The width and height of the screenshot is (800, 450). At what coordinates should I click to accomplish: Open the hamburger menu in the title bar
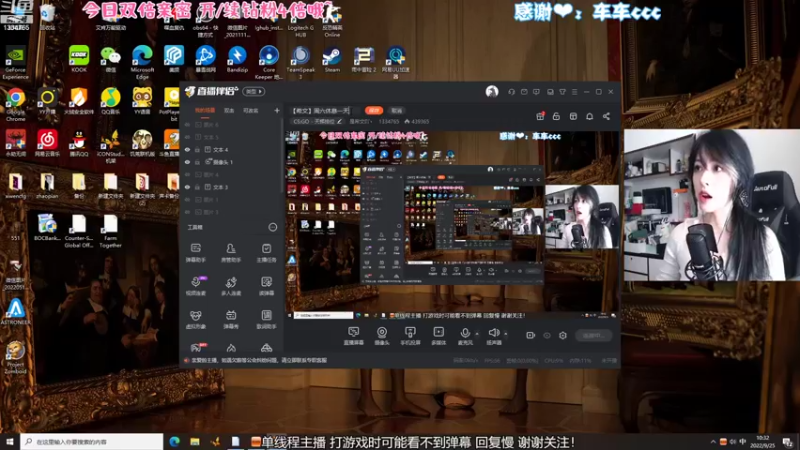point(574,92)
